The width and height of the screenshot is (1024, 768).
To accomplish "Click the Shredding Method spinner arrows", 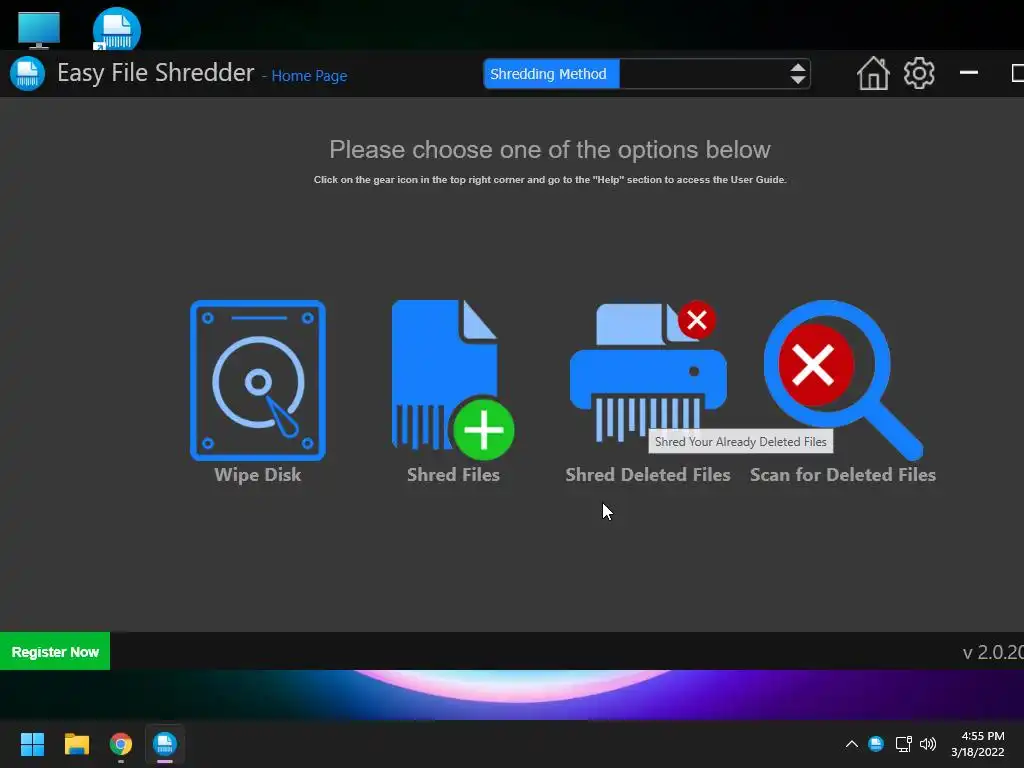I will click(797, 74).
